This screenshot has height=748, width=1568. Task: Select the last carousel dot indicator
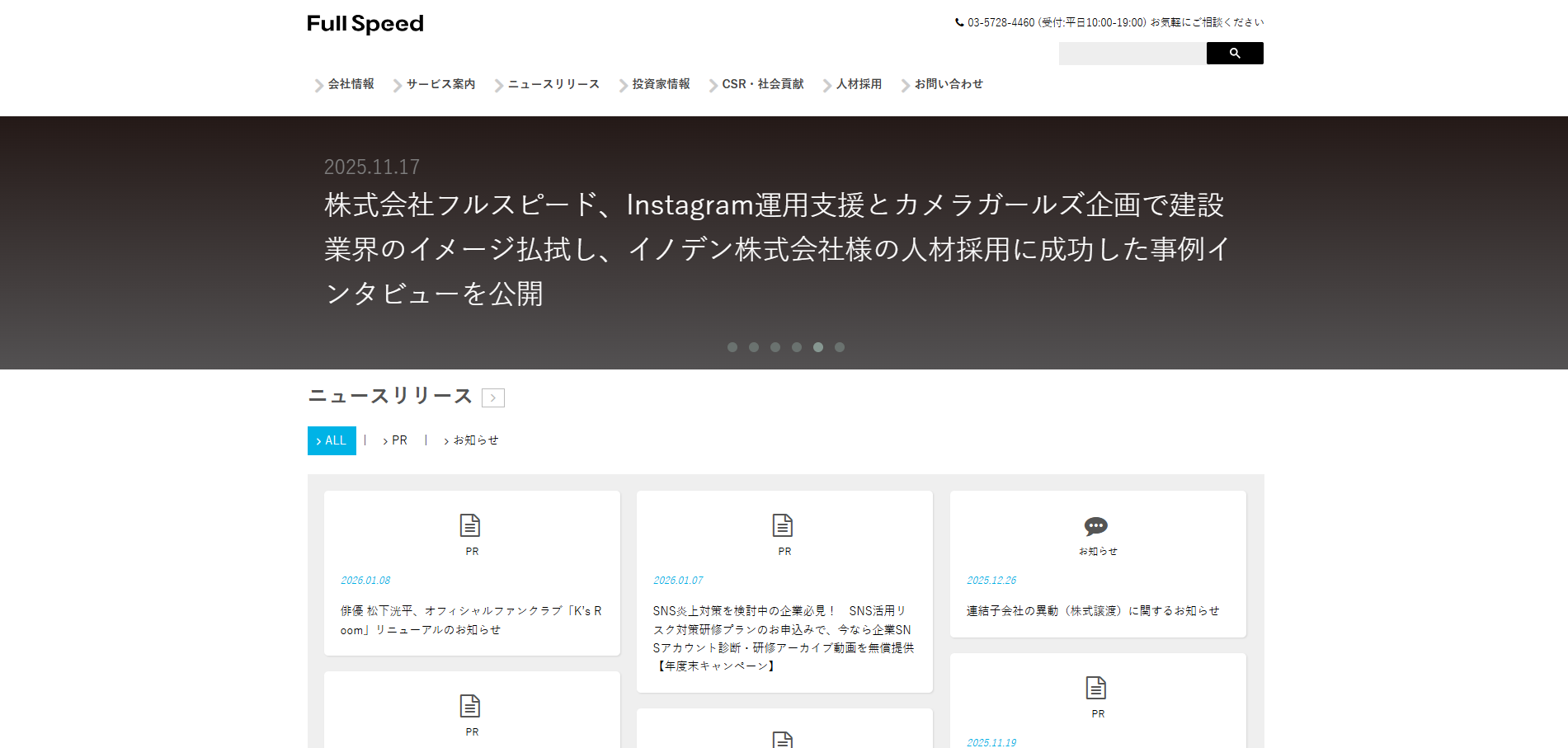pyautogui.click(x=840, y=347)
